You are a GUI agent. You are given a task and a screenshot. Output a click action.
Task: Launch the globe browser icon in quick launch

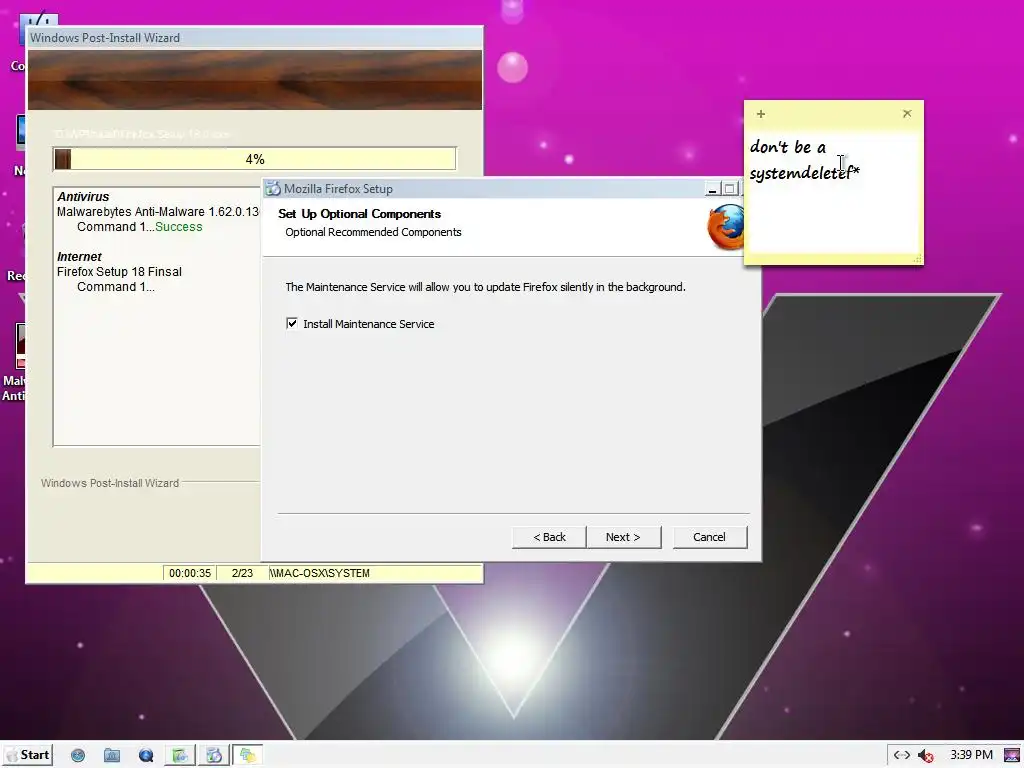pos(78,756)
